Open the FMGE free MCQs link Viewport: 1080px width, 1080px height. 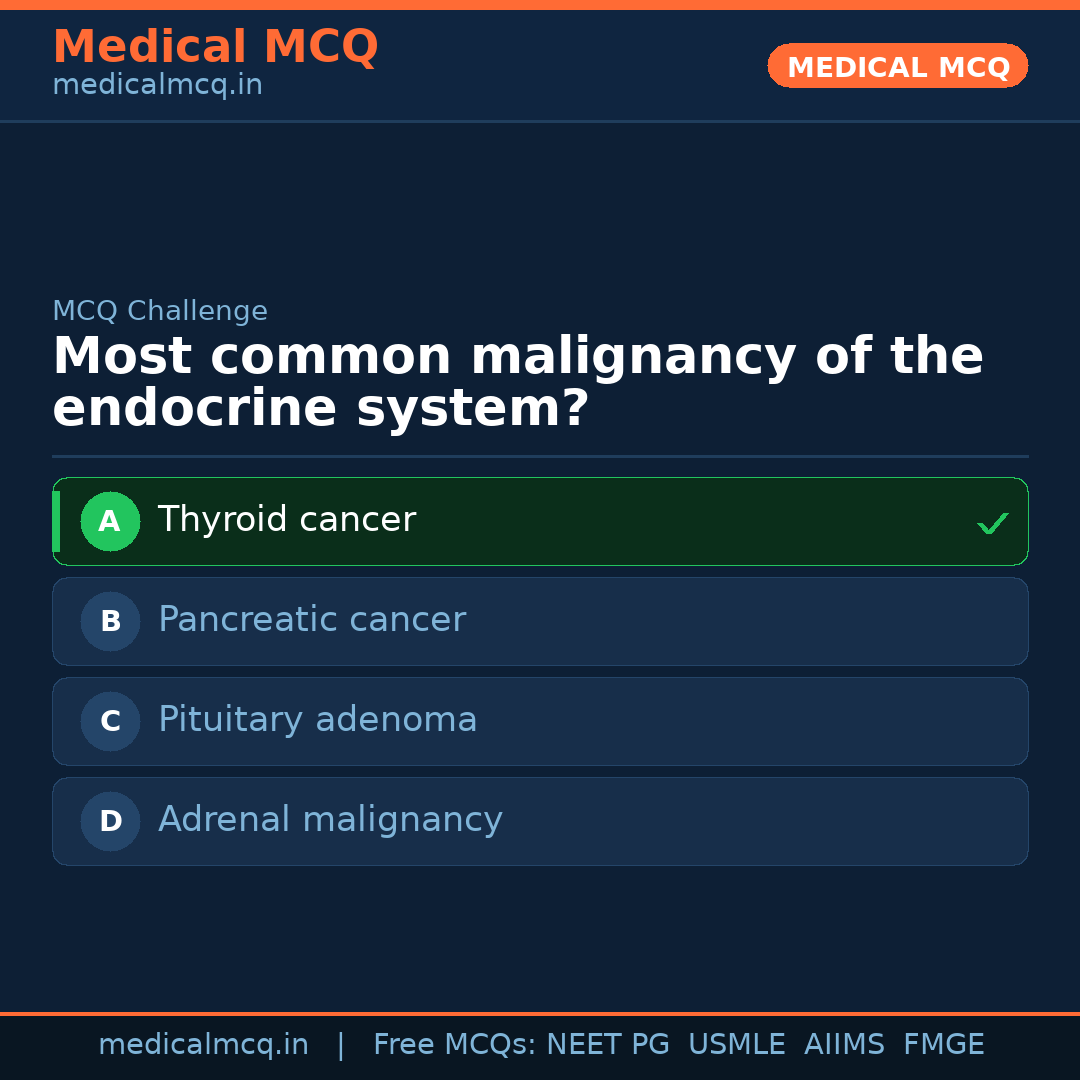pos(943,1043)
